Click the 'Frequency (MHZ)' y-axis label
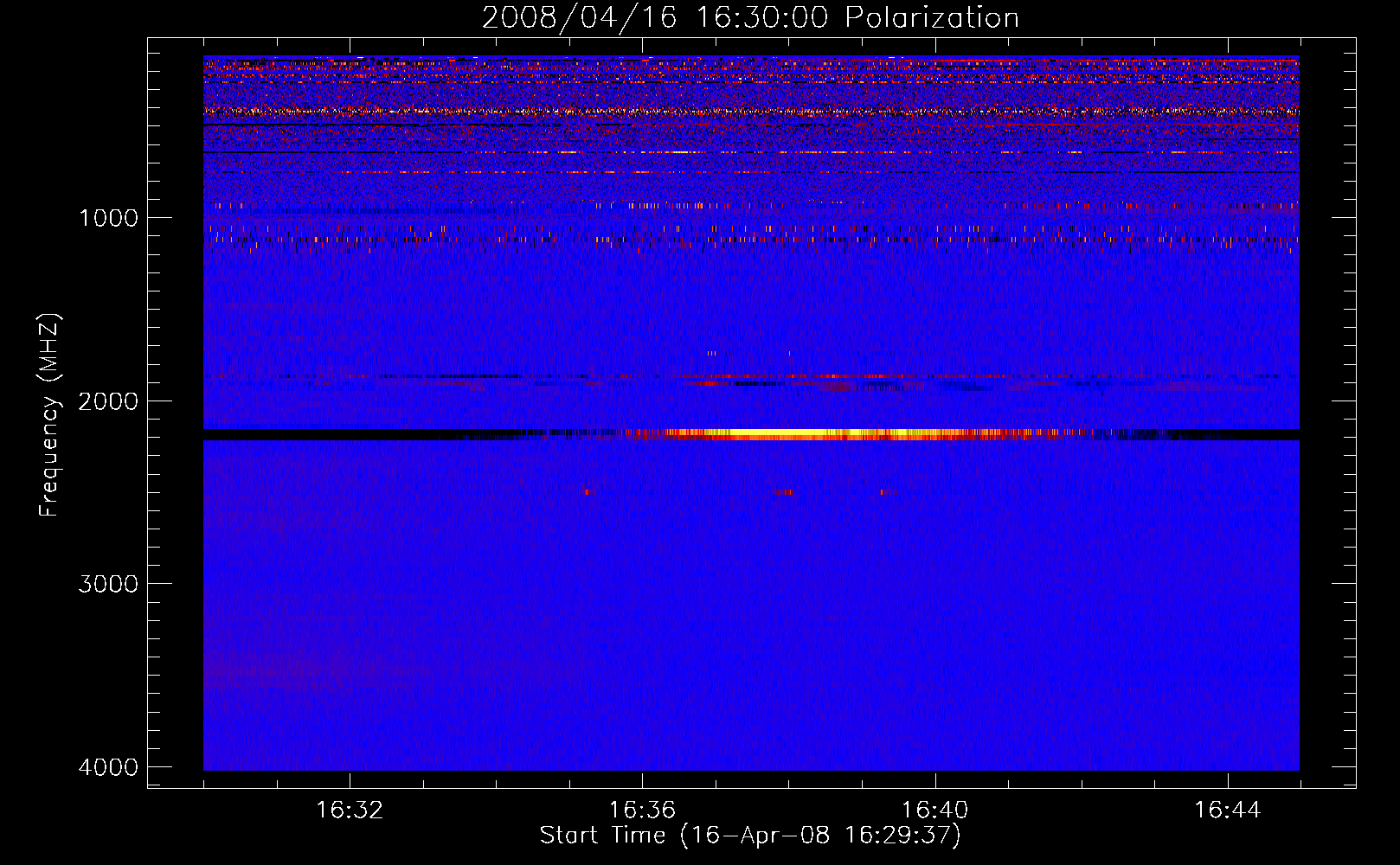This screenshot has height=865, width=1400. [x=49, y=415]
